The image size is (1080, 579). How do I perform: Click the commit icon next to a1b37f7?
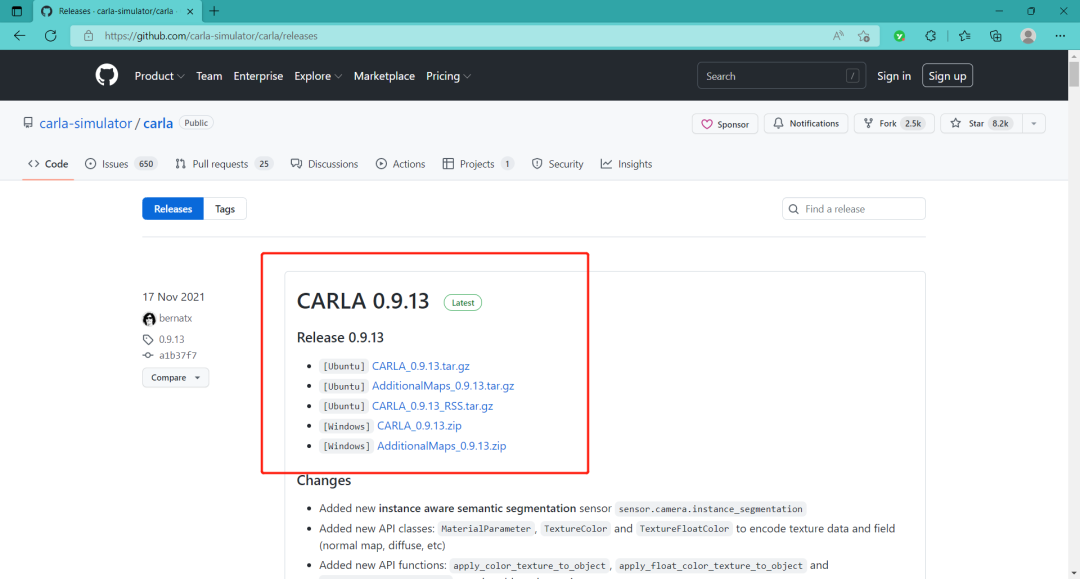(148, 355)
